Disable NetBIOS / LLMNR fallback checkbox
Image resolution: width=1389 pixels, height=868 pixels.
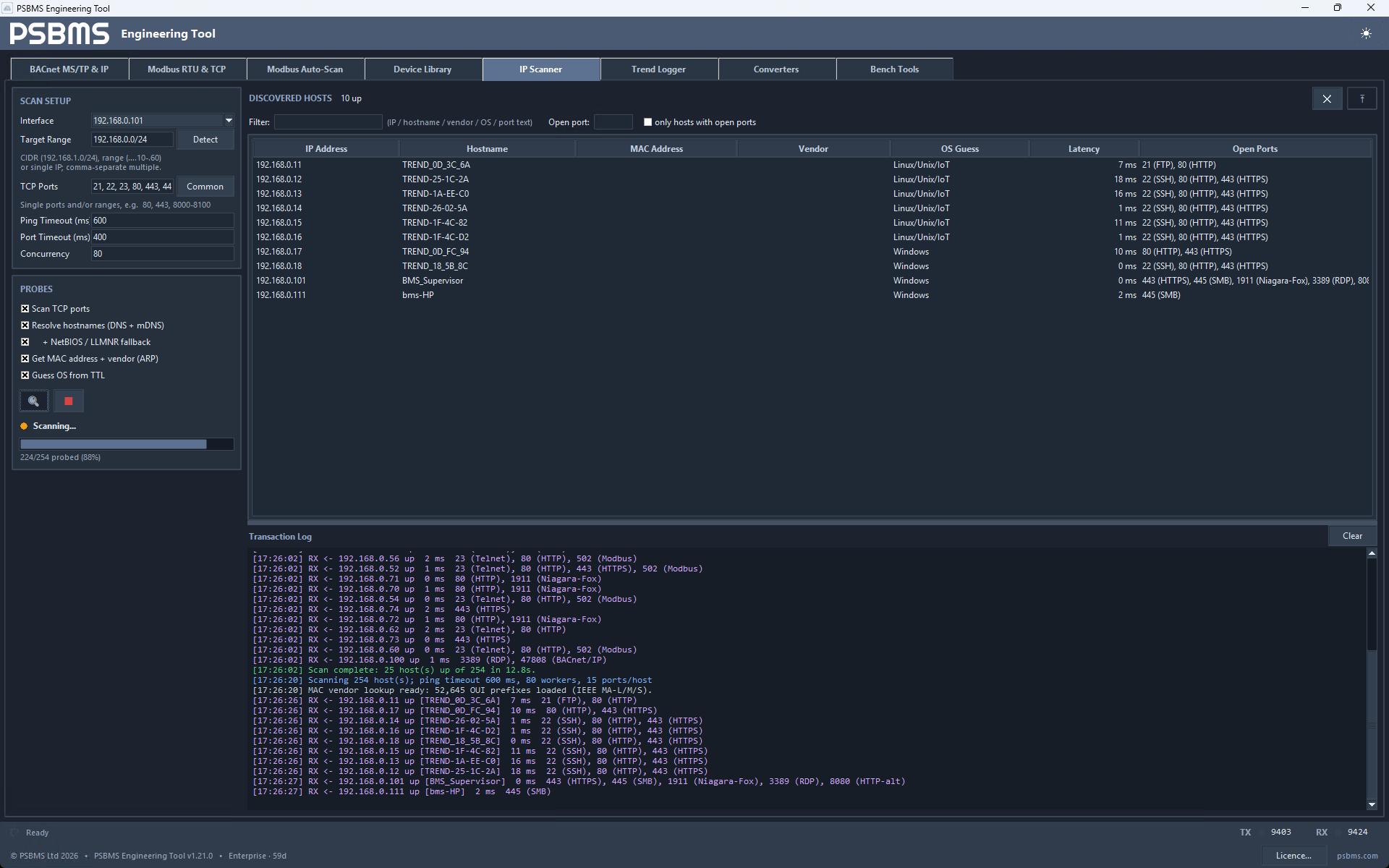pos(25,342)
